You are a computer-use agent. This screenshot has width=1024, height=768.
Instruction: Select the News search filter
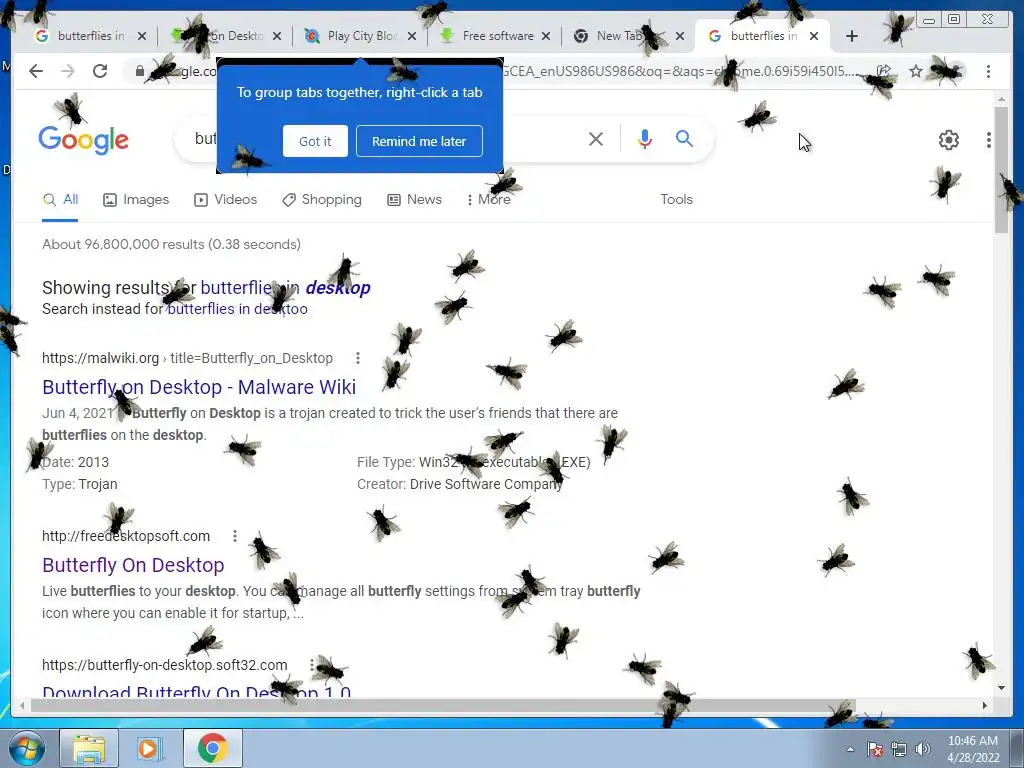tap(415, 200)
